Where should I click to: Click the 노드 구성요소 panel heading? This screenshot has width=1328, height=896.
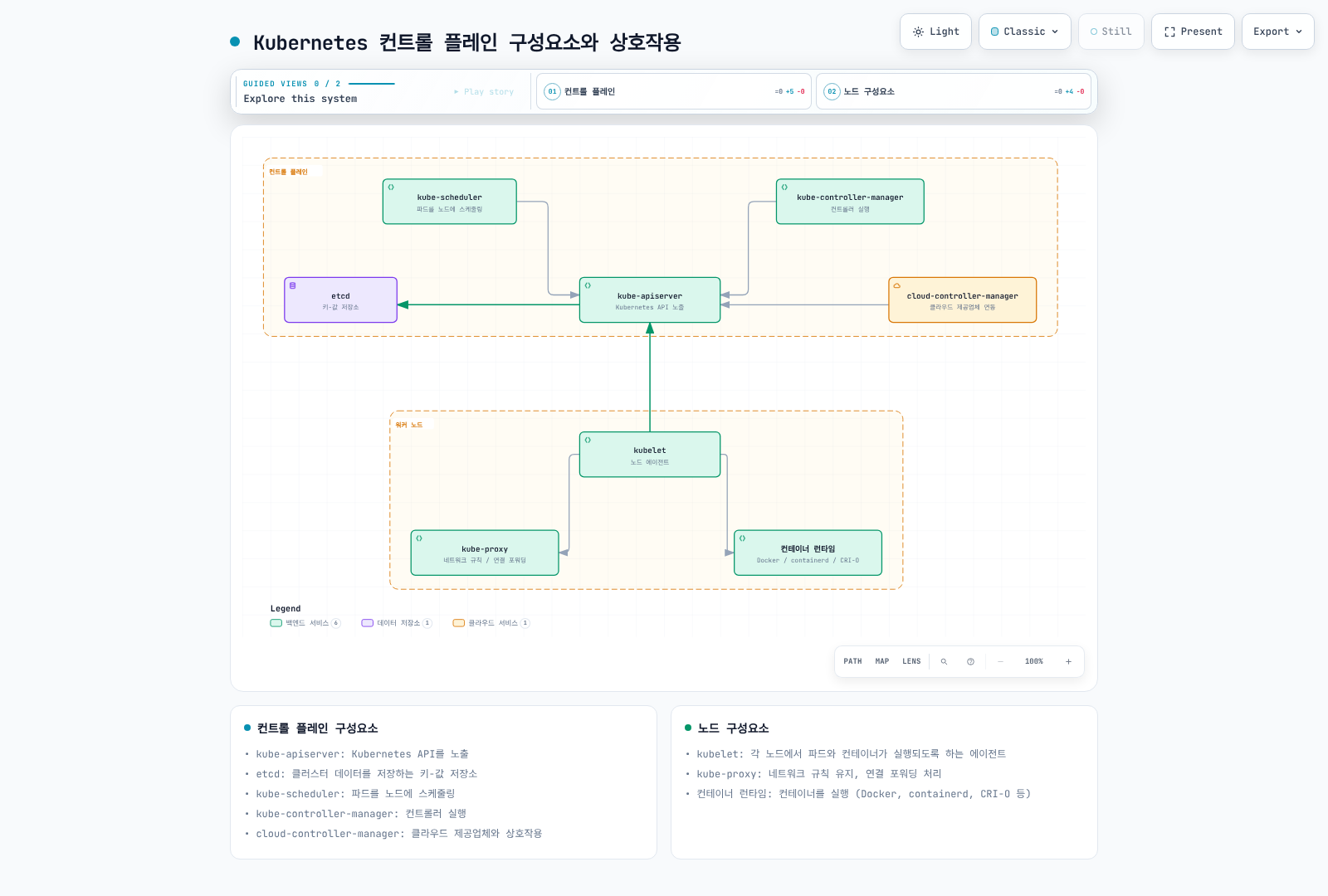733,728
